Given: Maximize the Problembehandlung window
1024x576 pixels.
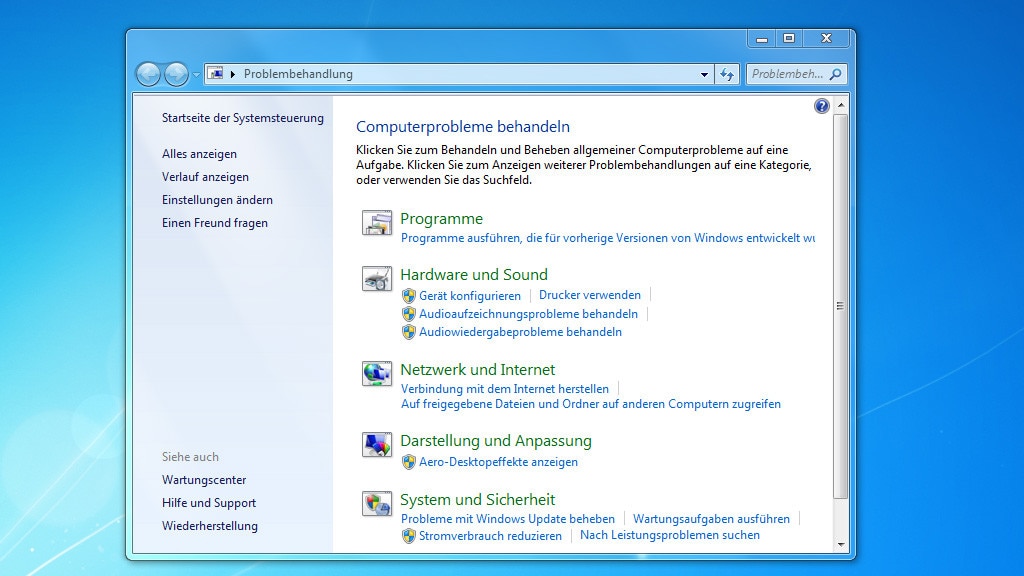Looking at the screenshot, I should pyautogui.click(x=789, y=39).
